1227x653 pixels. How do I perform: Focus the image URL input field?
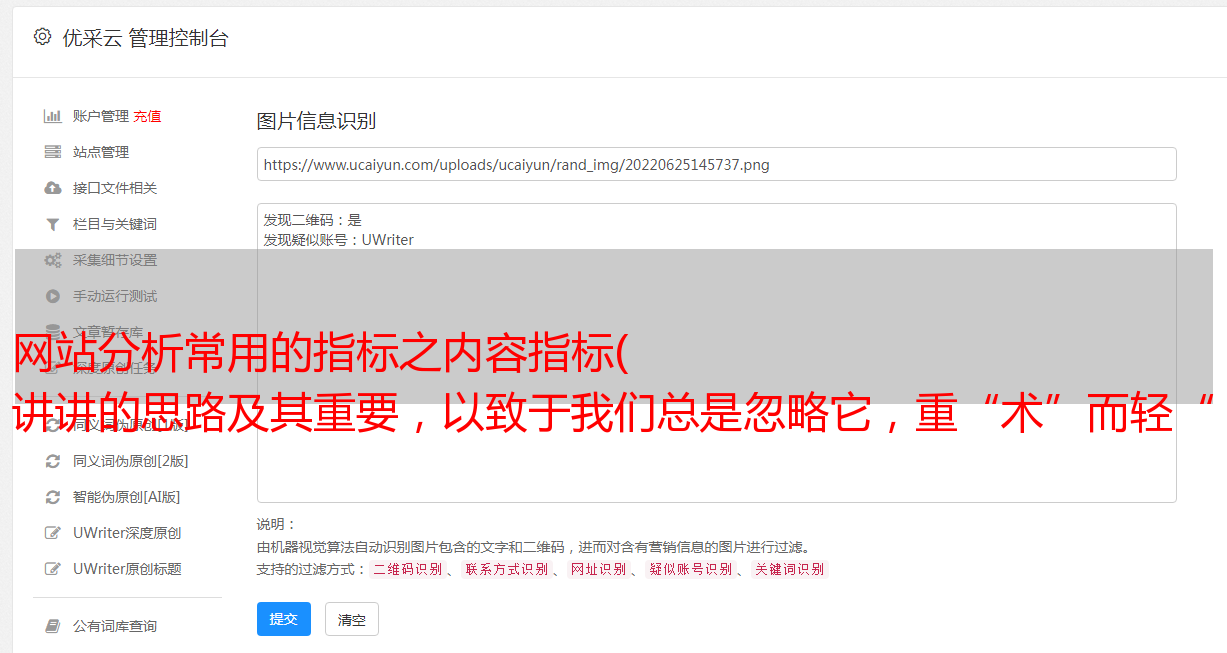[716, 164]
